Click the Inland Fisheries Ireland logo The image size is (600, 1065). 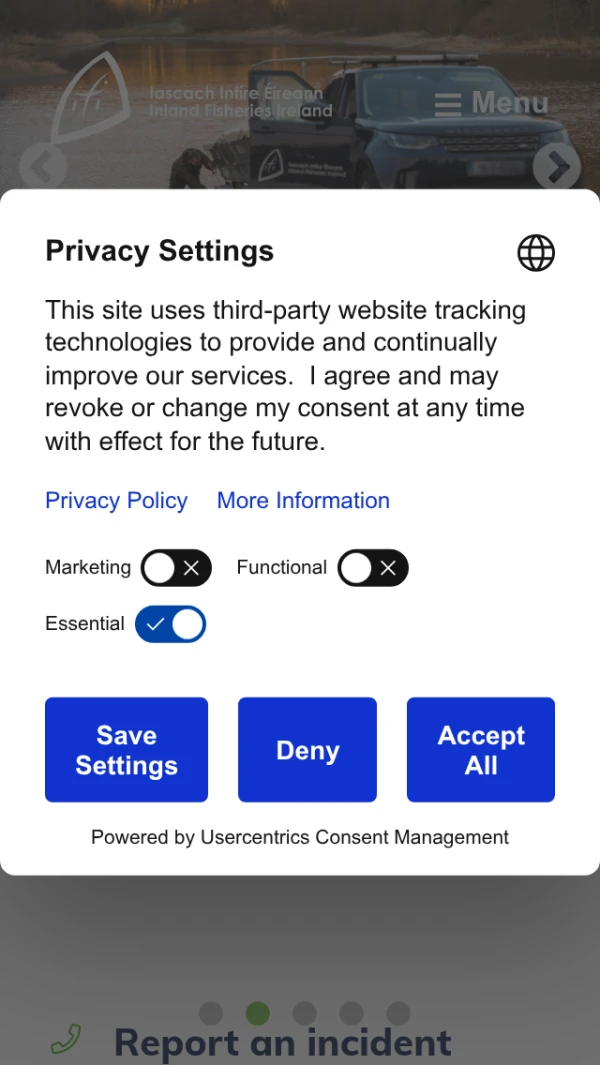pyautogui.click(x=190, y=101)
